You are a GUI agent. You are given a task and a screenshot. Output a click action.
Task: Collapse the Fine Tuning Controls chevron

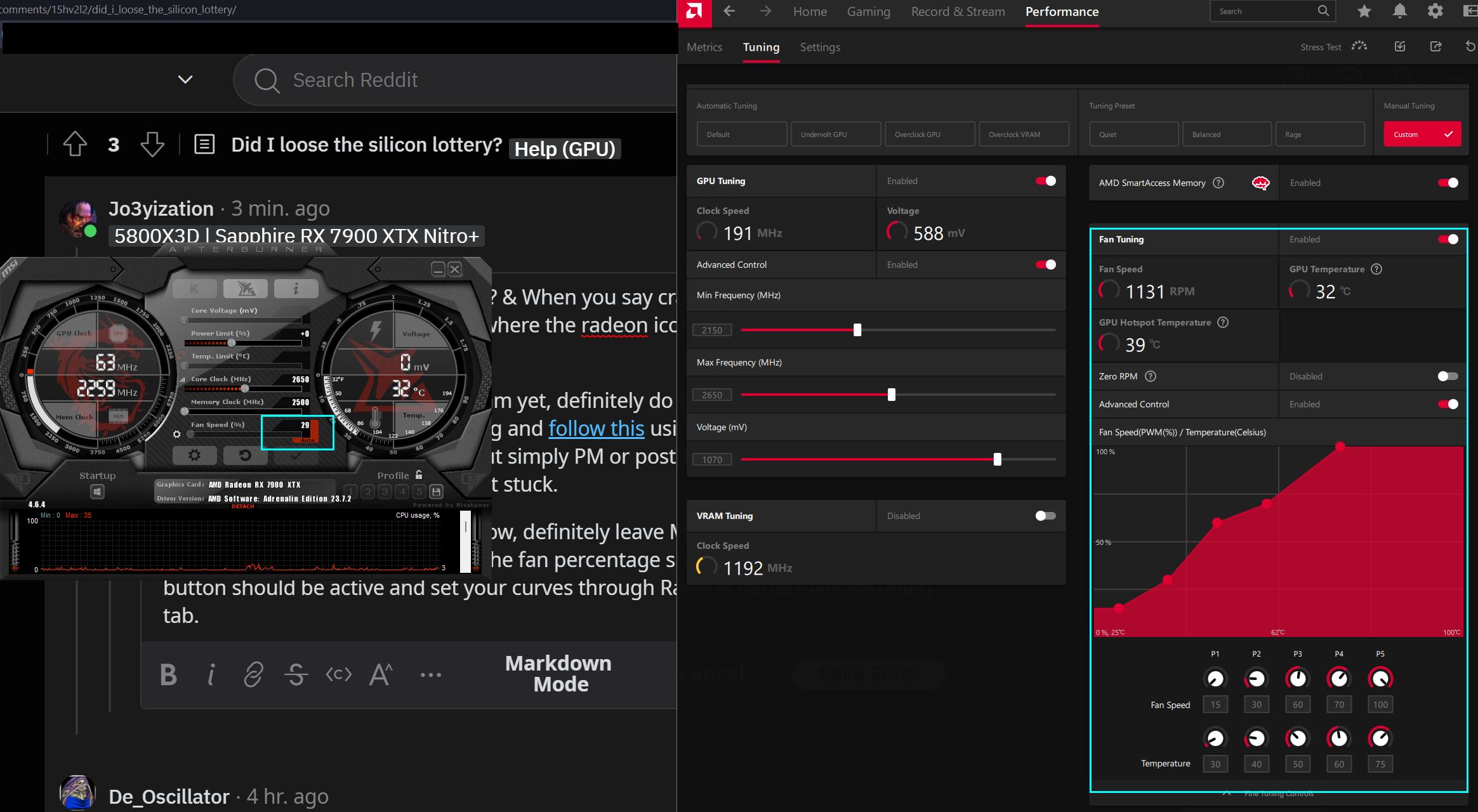tap(1226, 794)
